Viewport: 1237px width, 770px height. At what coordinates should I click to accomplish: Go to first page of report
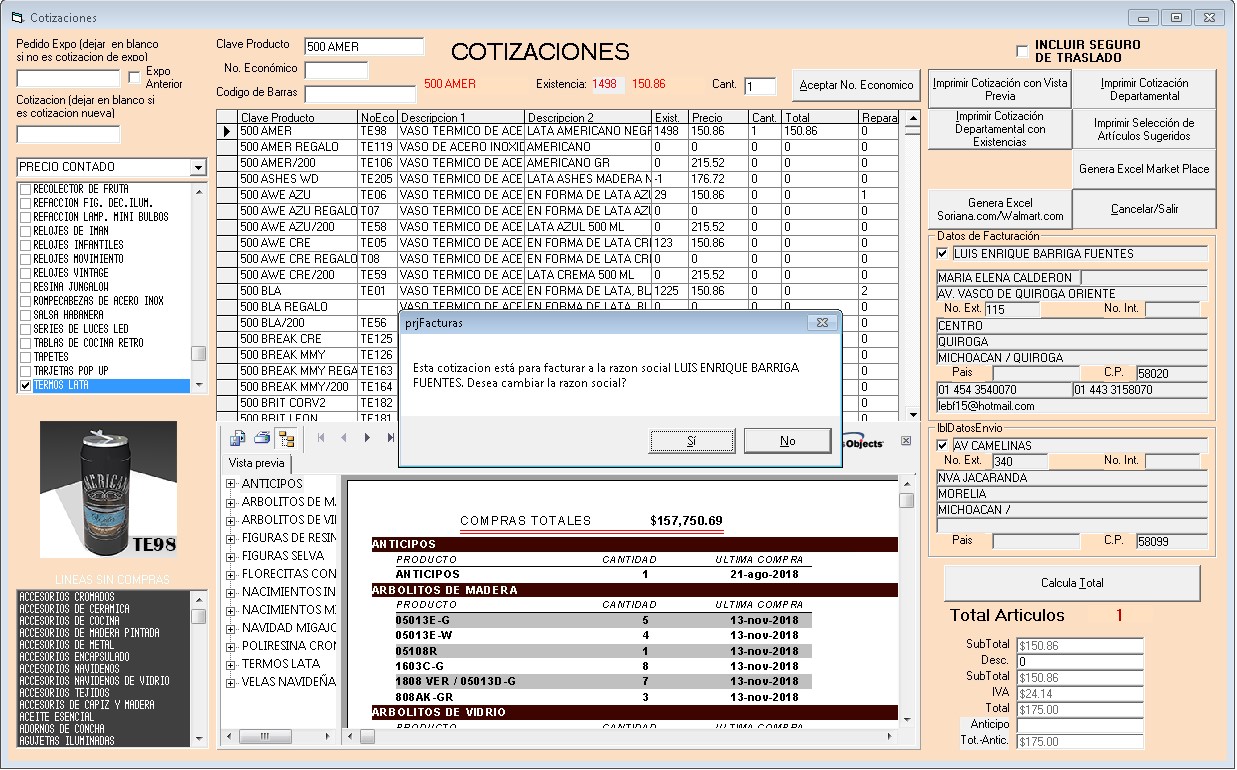pyautogui.click(x=321, y=438)
